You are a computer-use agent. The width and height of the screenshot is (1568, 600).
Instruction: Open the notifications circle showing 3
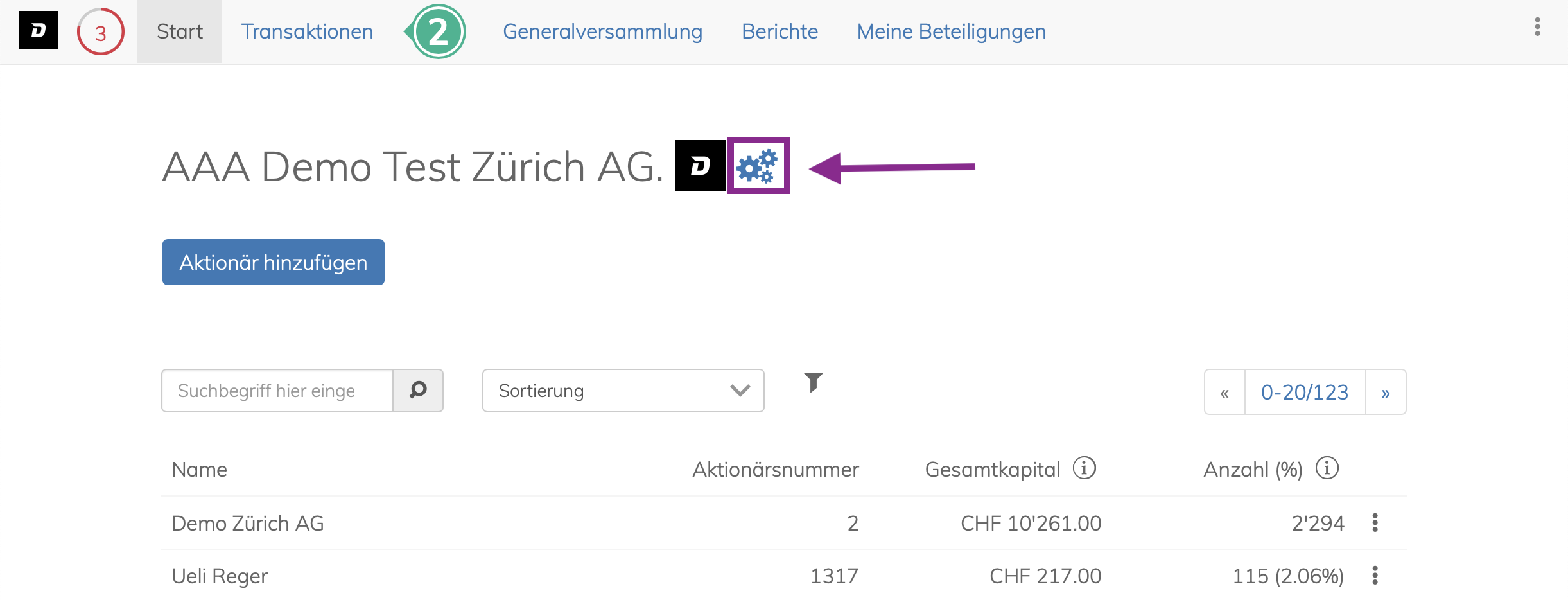click(x=101, y=31)
